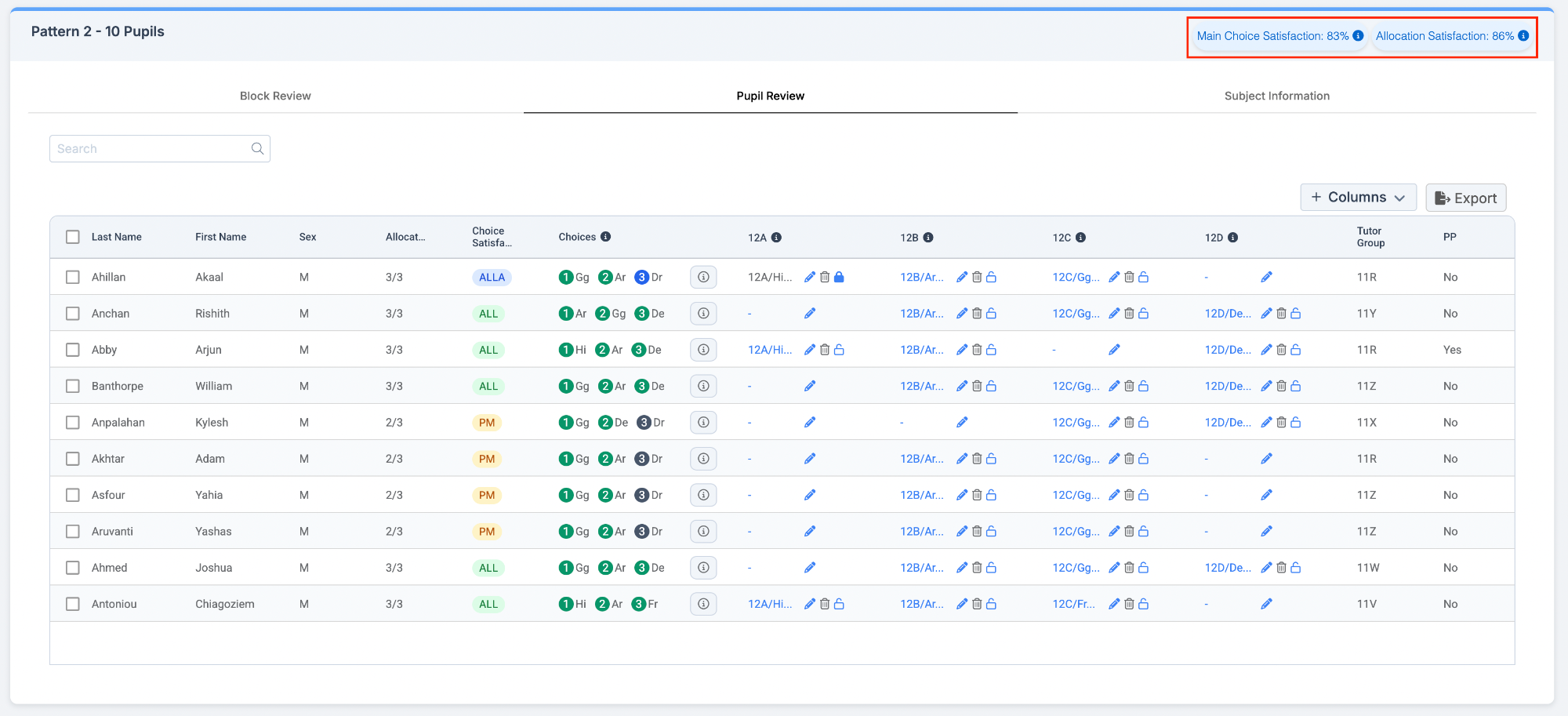Open 12B/Ar... link for Ahillan
Image resolution: width=1568 pixels, height=716 pixels.
[922, 277]
